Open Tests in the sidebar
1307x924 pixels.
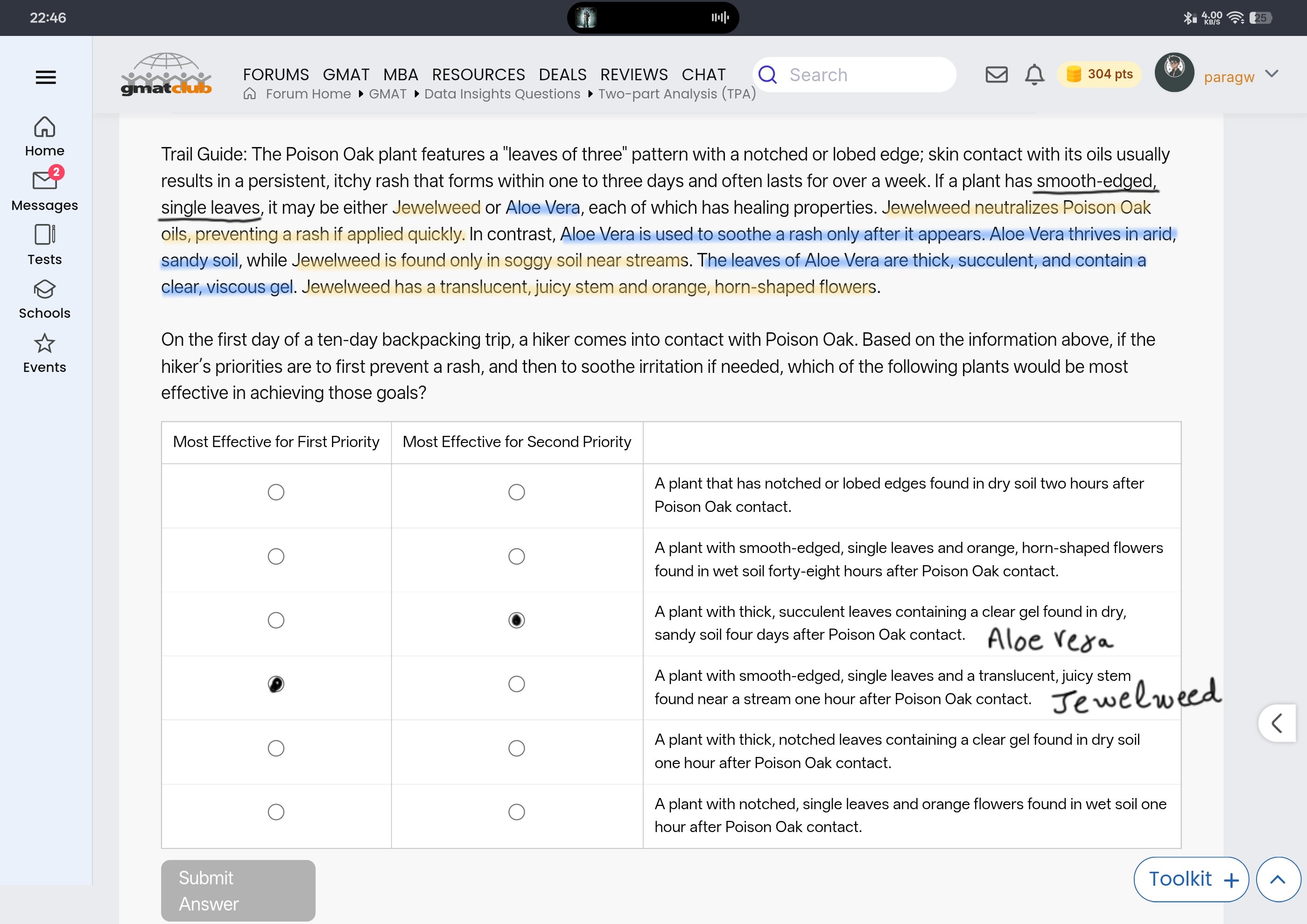[x=44, y=245]
